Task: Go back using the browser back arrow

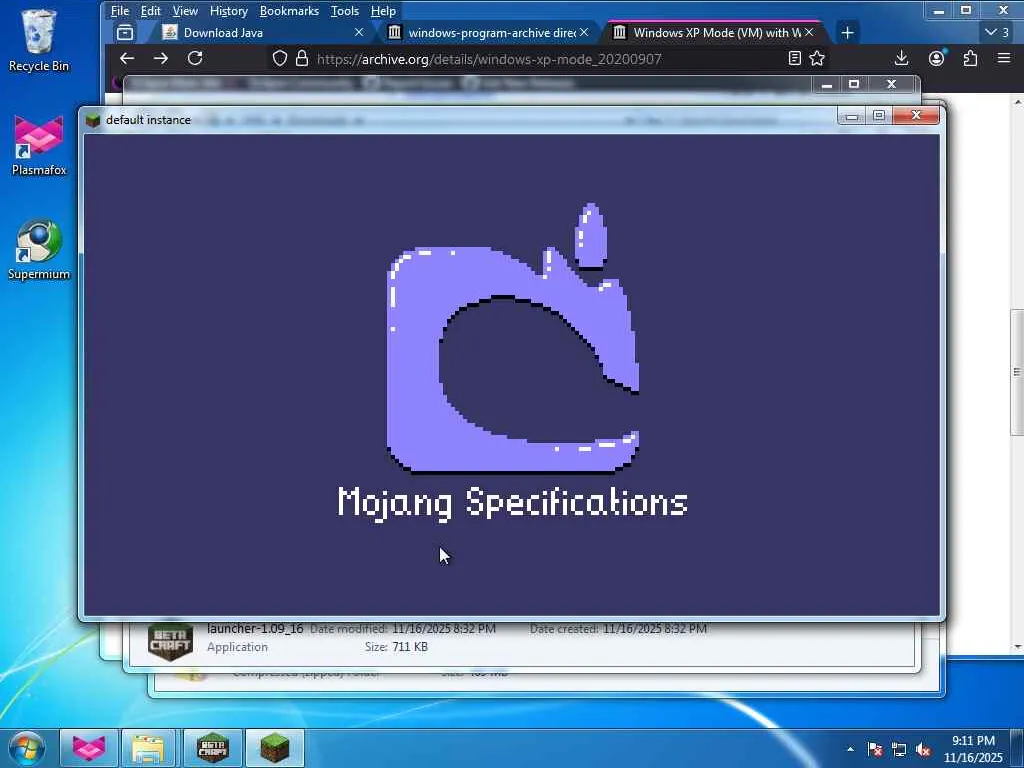Action: [x=127, y=58]
